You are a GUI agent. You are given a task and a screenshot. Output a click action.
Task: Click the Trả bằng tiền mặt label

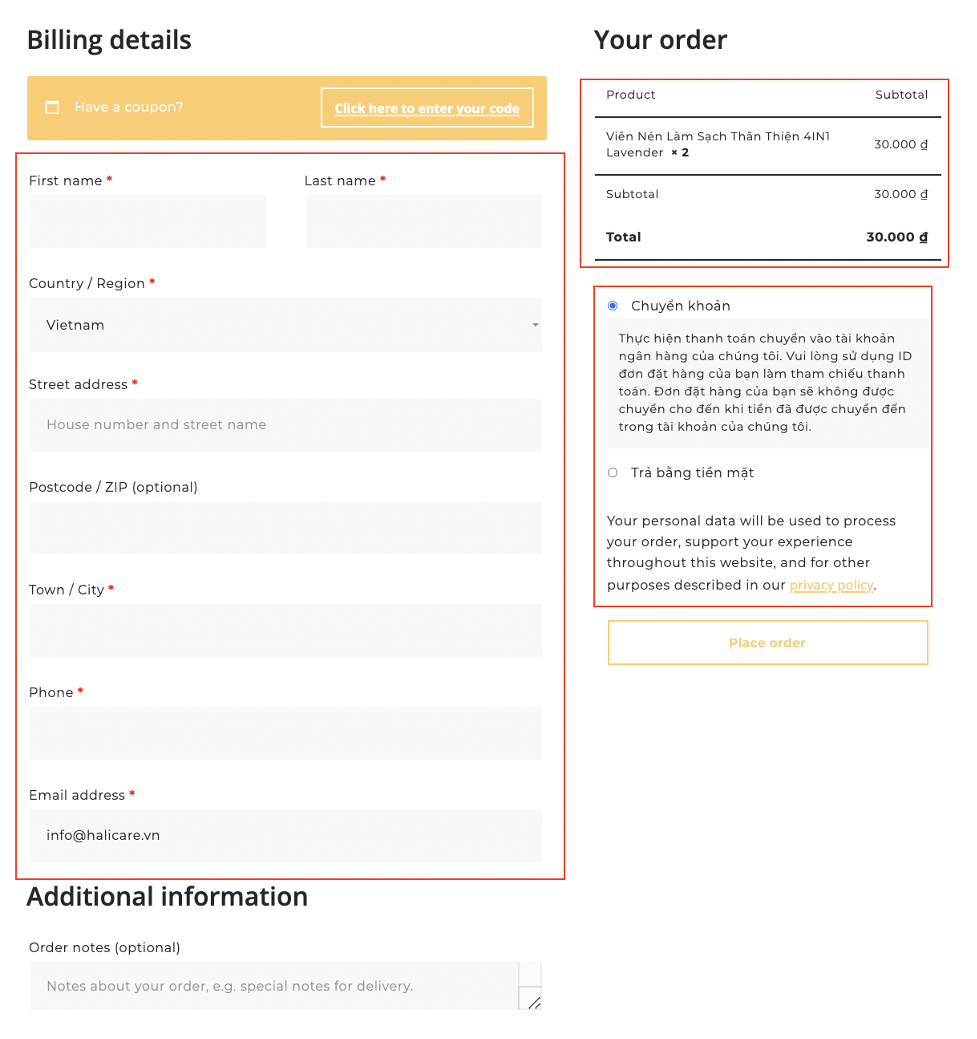(x=692, y=473)
